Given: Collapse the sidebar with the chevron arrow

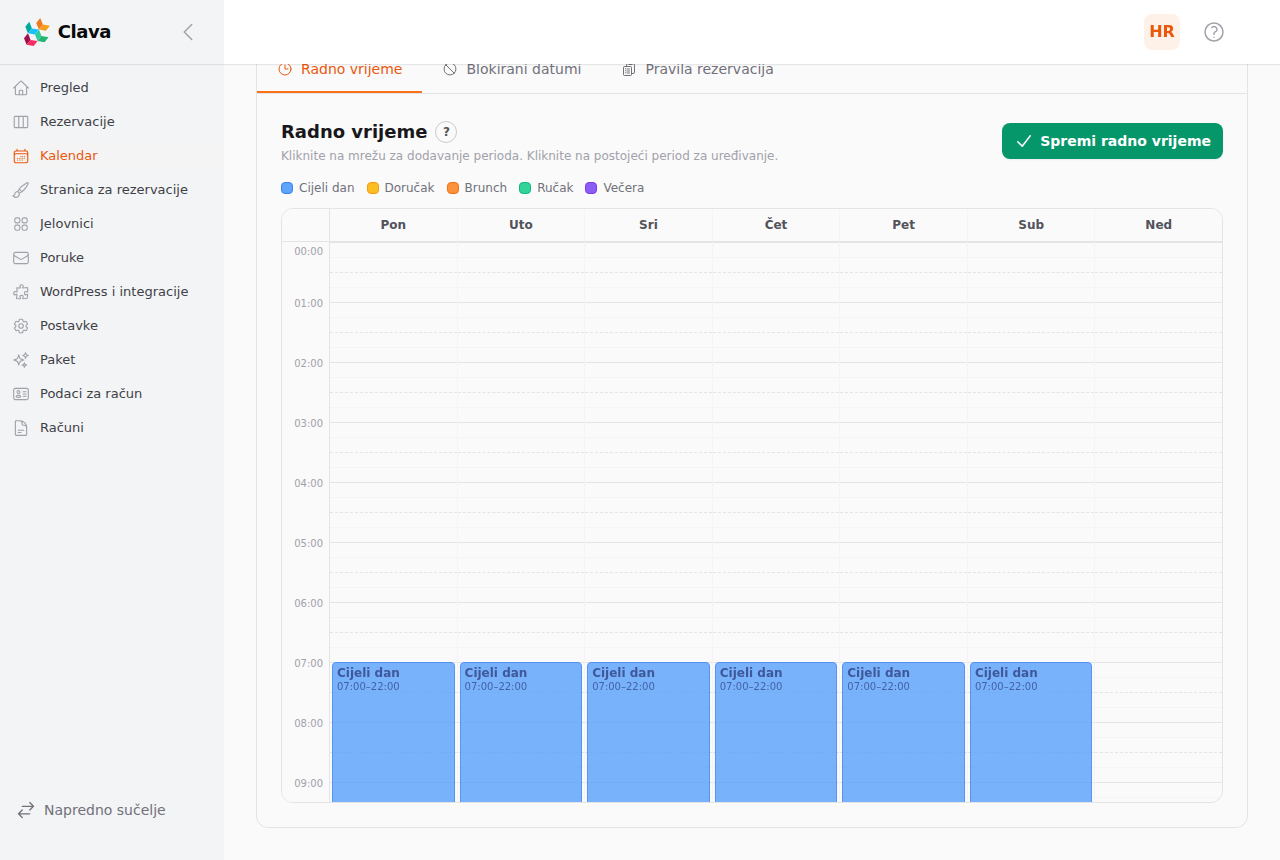Looking at the screenshot, I should click(x=188, y=32).
